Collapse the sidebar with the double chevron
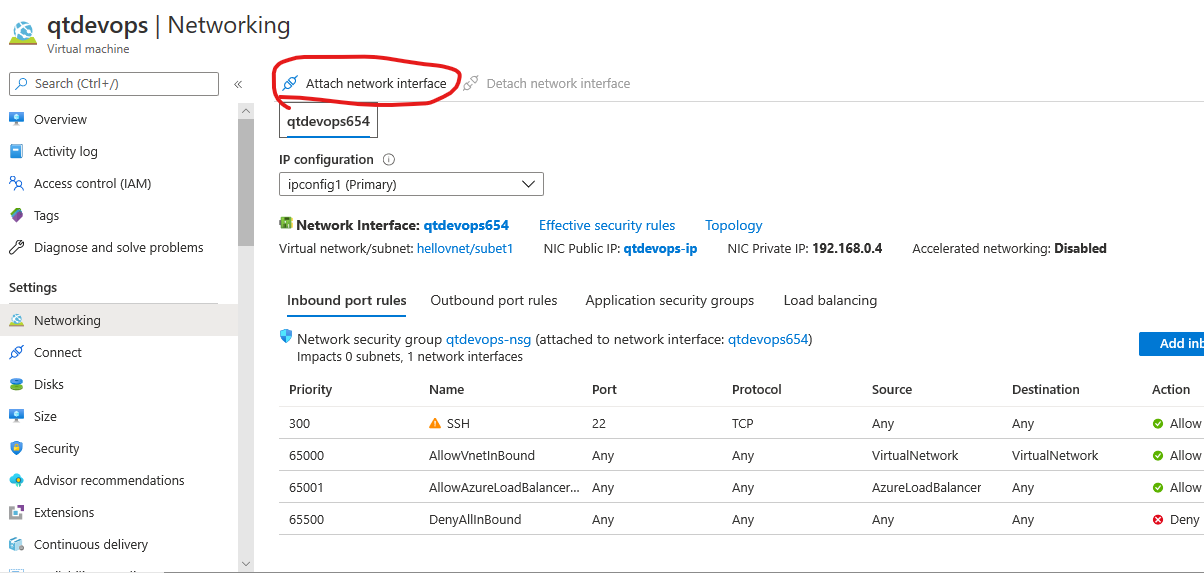This screenshot has height=573, width=1204. pyautogui.click(x=238, y=84)
